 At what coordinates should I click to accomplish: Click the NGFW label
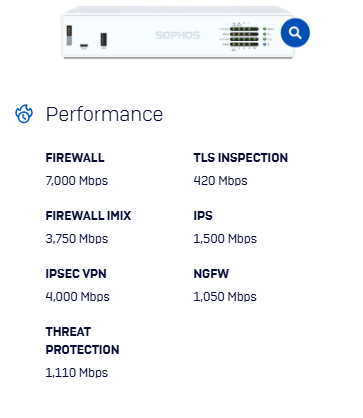[x=211, y=274]
